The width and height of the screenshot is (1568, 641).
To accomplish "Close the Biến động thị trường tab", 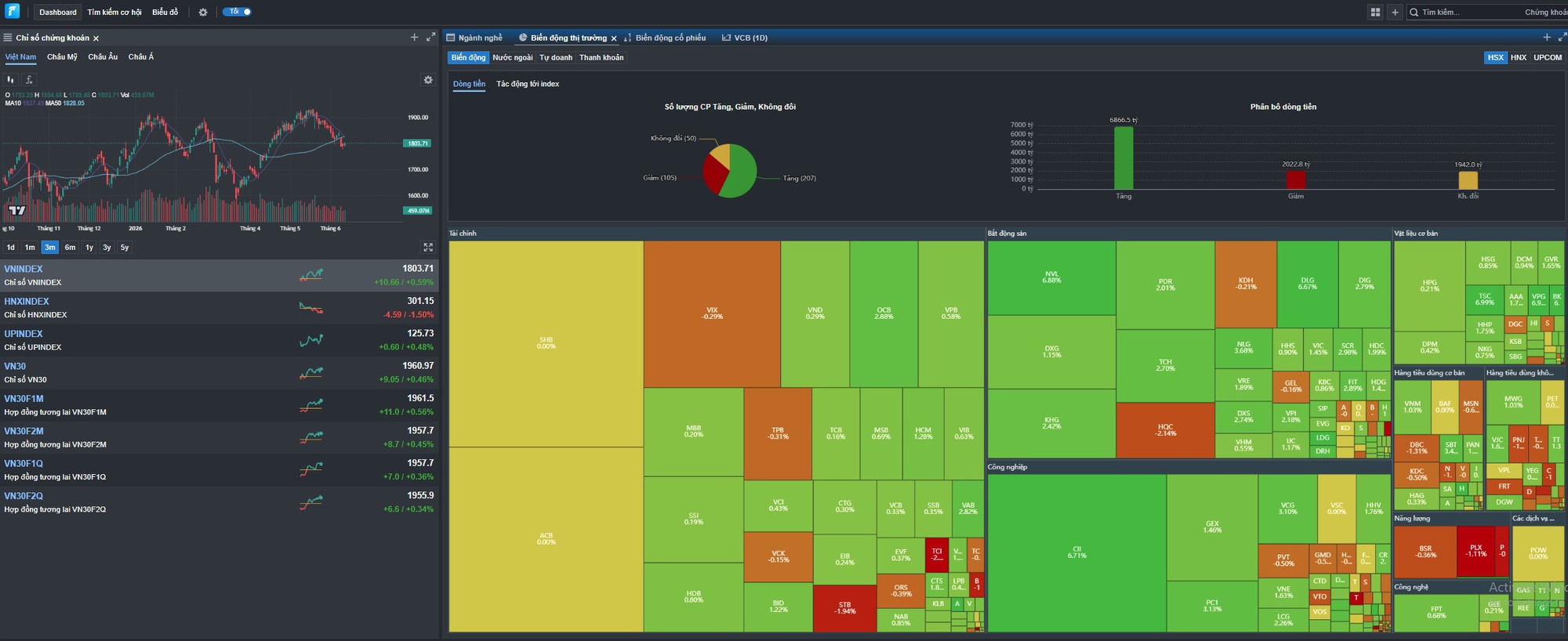I will (x=614, y=38).
